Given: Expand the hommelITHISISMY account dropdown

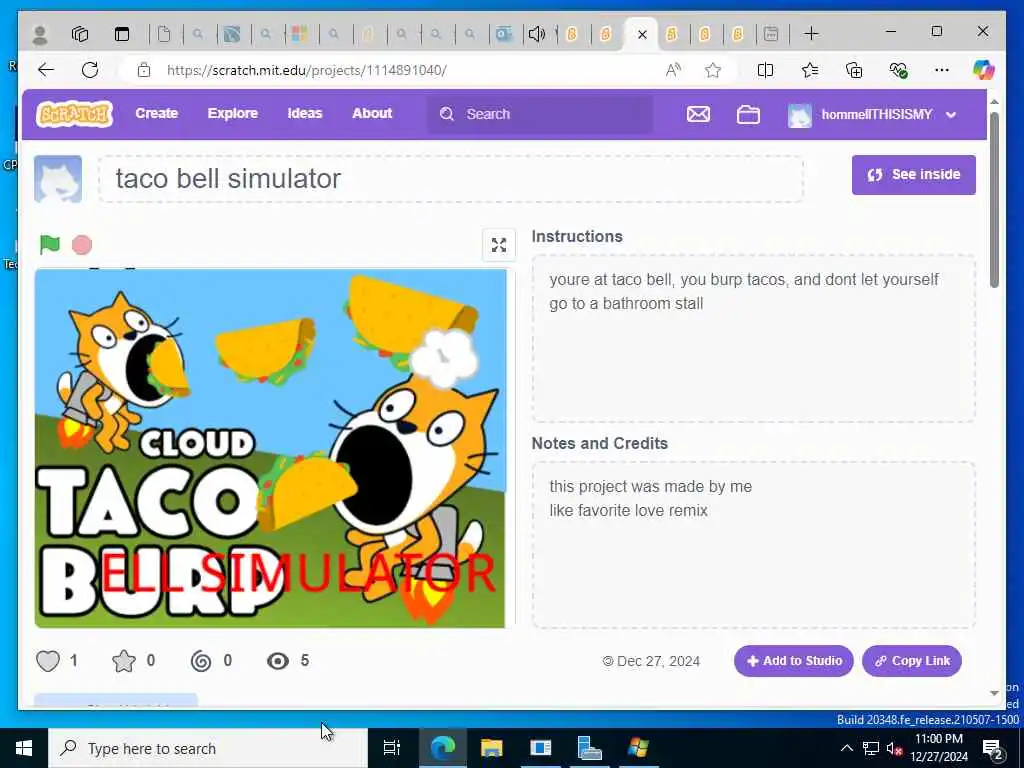Looking at the screenshot, I should coord(951,115).
